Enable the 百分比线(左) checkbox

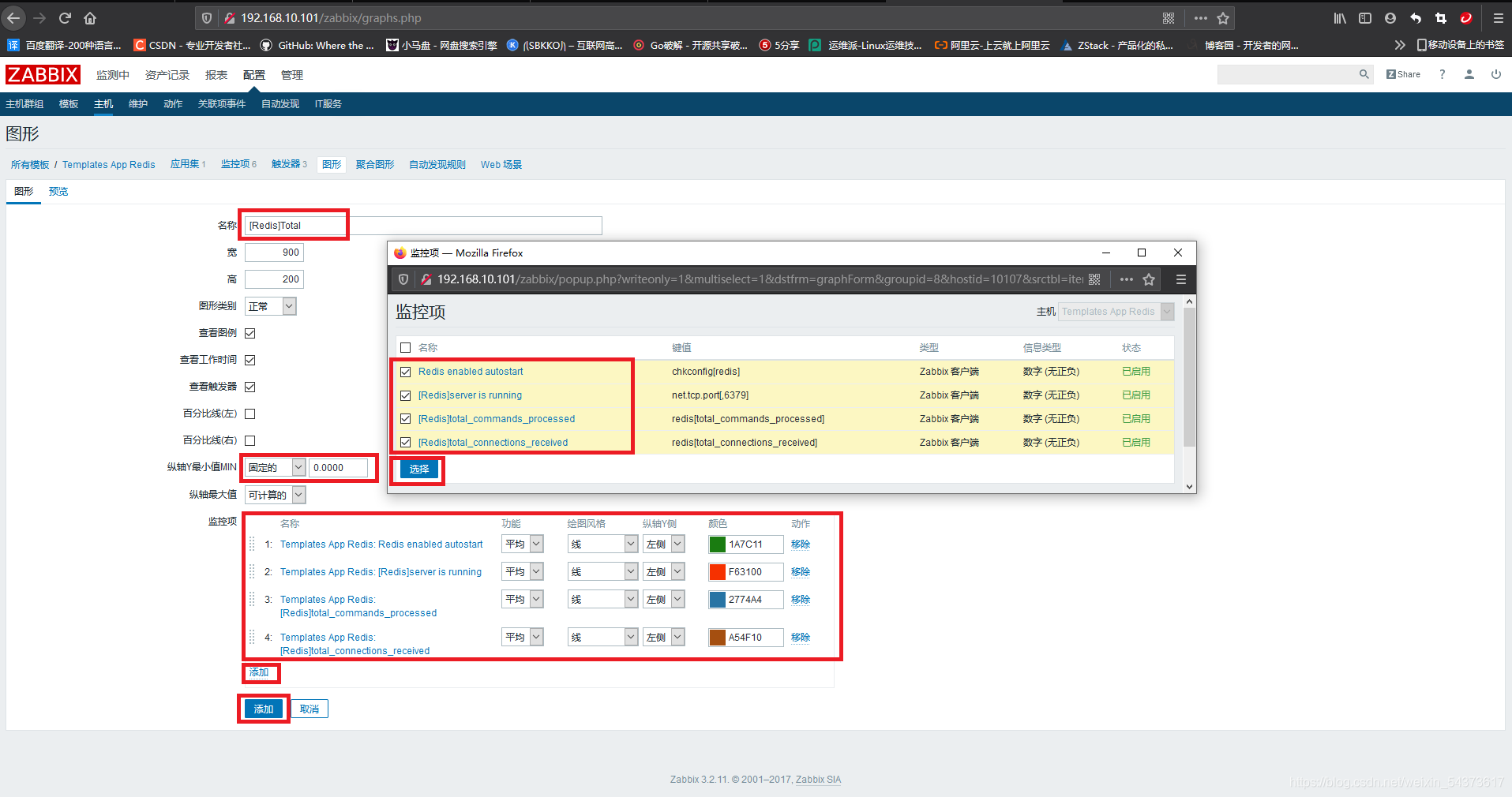250,413
